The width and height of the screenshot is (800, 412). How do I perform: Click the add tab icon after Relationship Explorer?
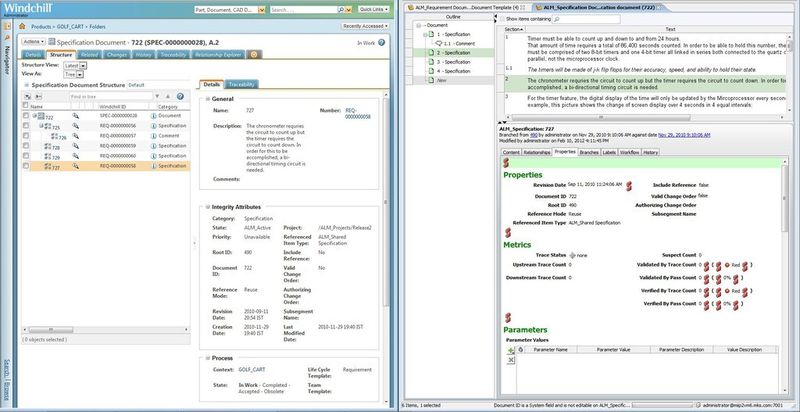(x=255, y=55)
